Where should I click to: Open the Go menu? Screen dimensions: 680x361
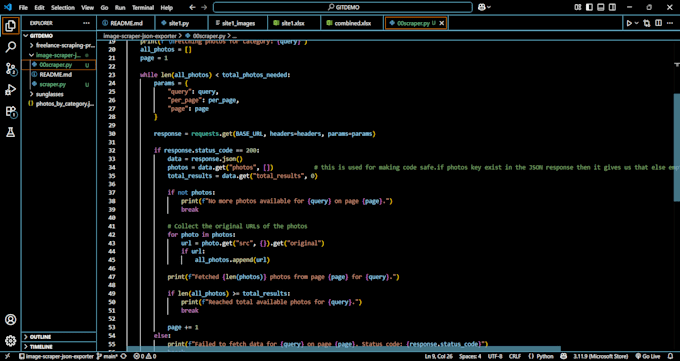(104, 7)
